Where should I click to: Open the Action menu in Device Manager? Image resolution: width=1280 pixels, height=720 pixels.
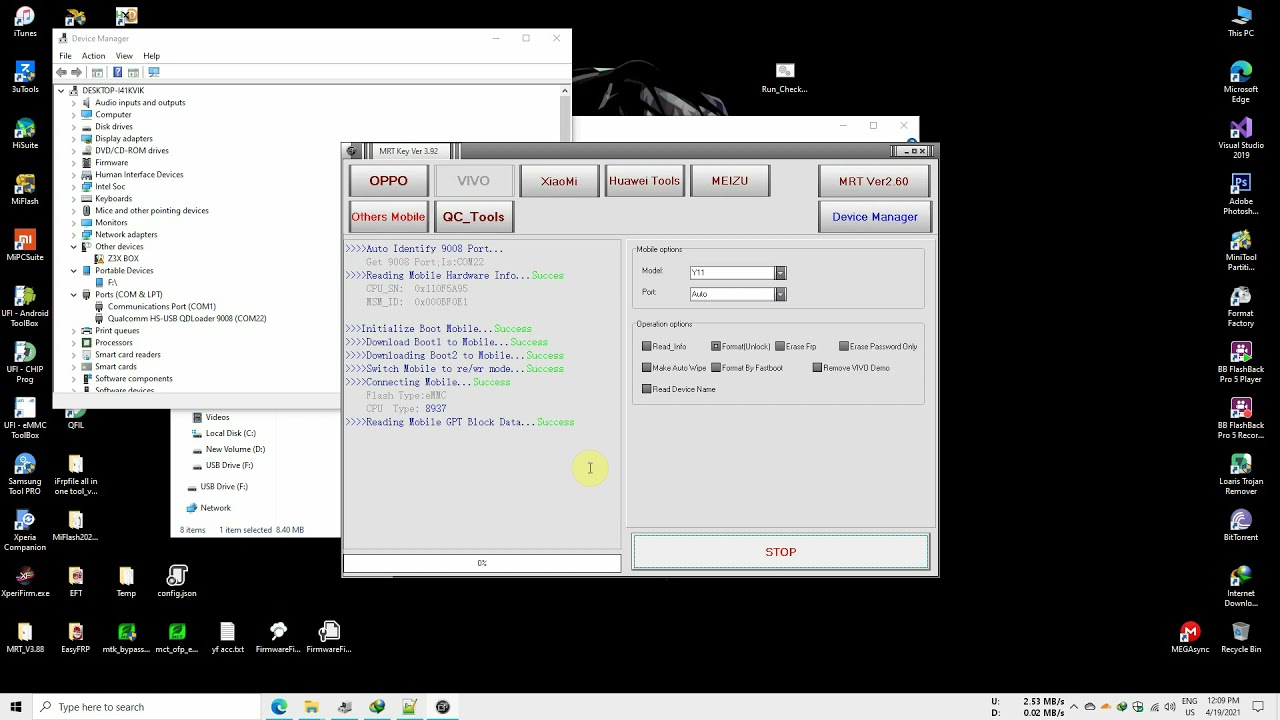pyautogui.click(x=93, y=56)
